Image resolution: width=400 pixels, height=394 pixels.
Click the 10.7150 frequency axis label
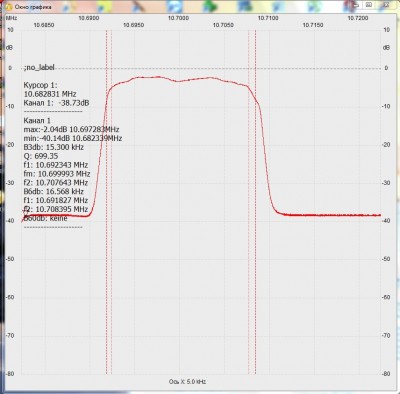(313, 25)
